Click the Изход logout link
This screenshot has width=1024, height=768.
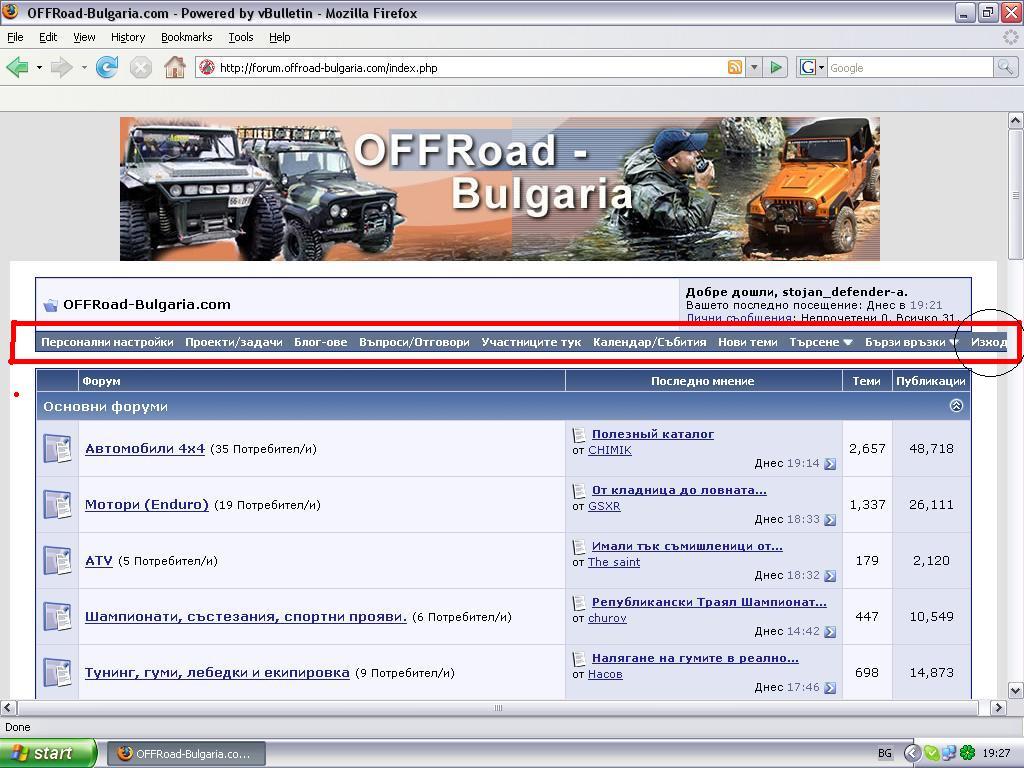(989, 342)
